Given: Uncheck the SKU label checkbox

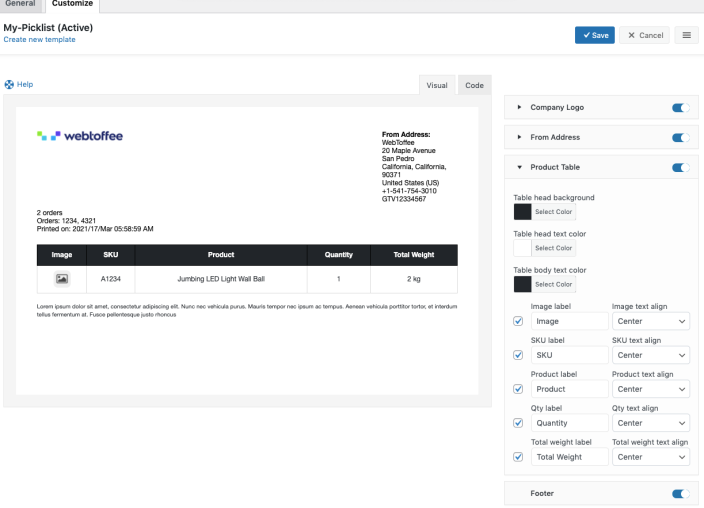Looking at the screenshot, I should click(518, 355).
